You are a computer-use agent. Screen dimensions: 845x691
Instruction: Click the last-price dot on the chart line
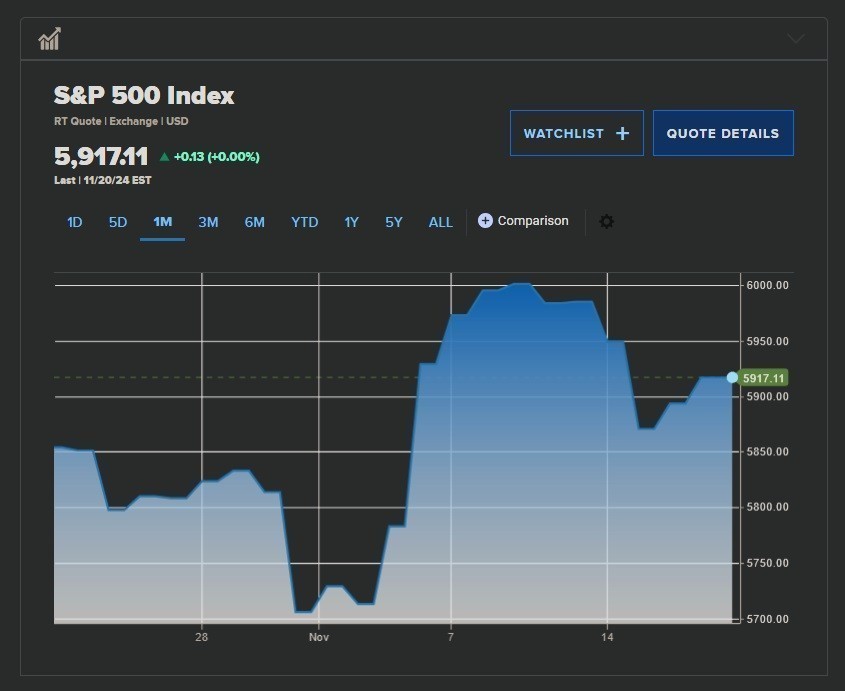click(x=732, y=378)
